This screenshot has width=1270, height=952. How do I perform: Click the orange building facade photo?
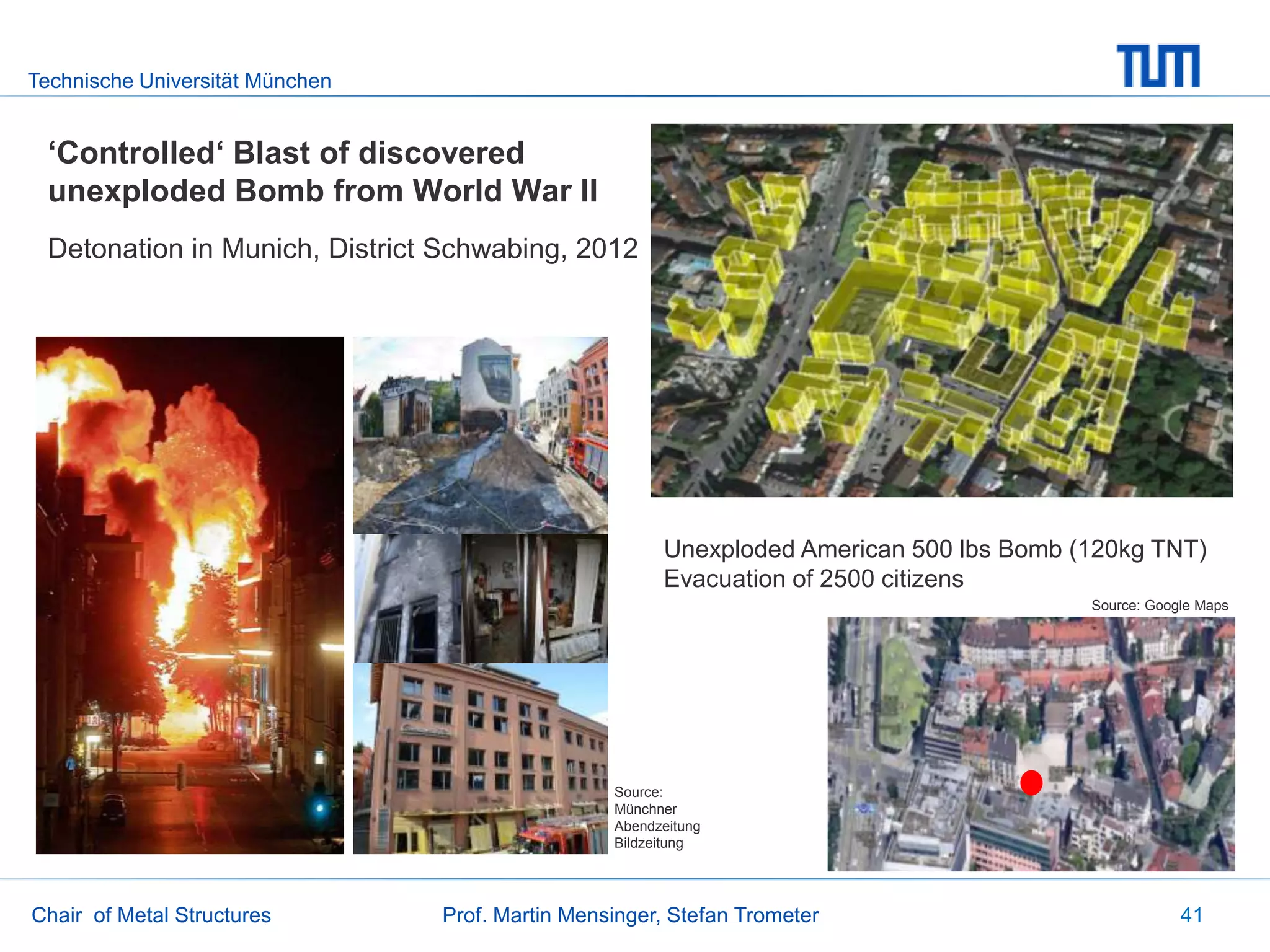point(480,759)
